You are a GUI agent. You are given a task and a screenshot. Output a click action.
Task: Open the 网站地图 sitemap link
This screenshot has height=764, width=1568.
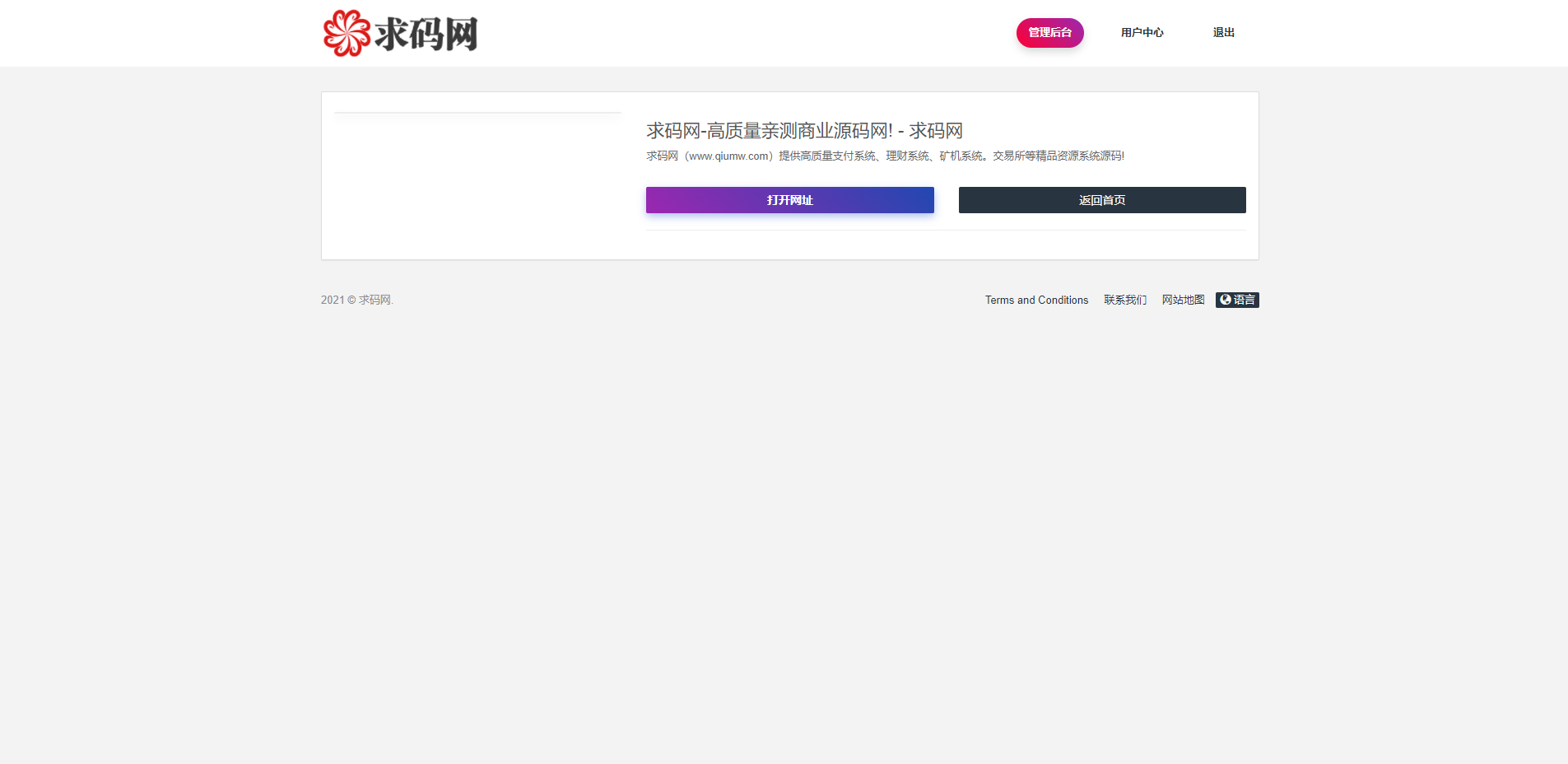(1183, 300)
